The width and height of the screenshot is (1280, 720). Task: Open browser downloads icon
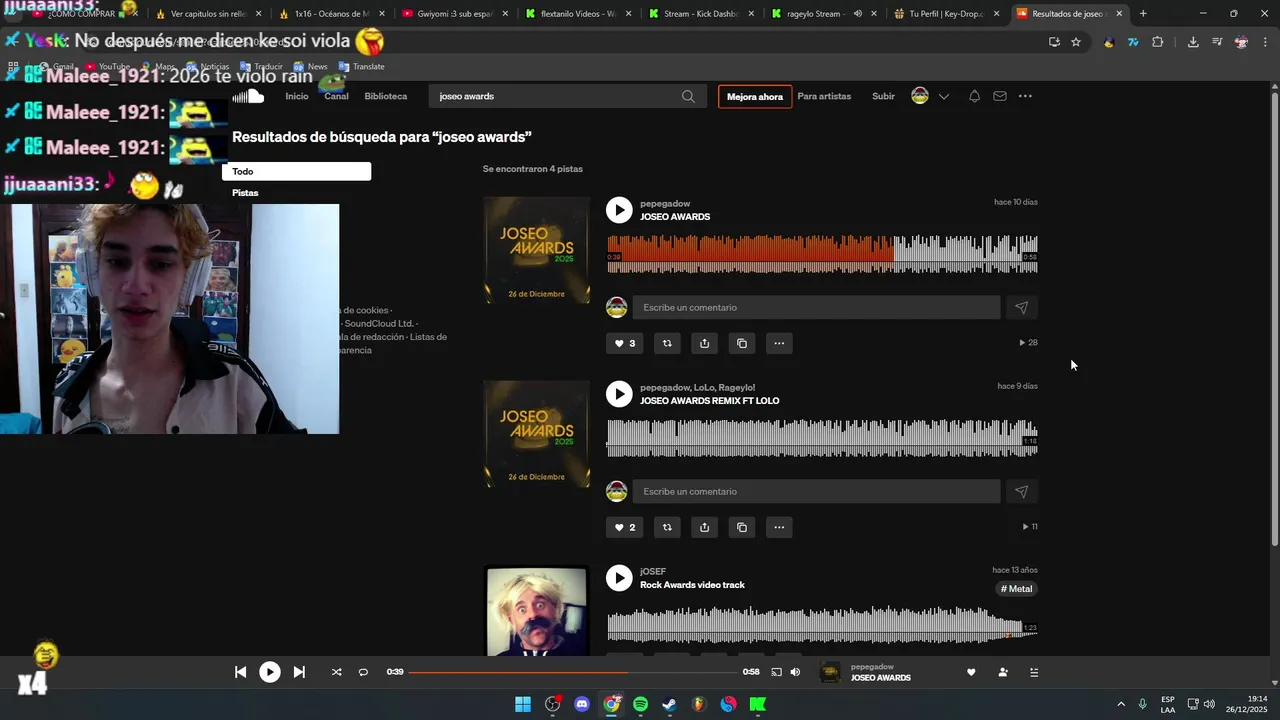coord(1193,42)
